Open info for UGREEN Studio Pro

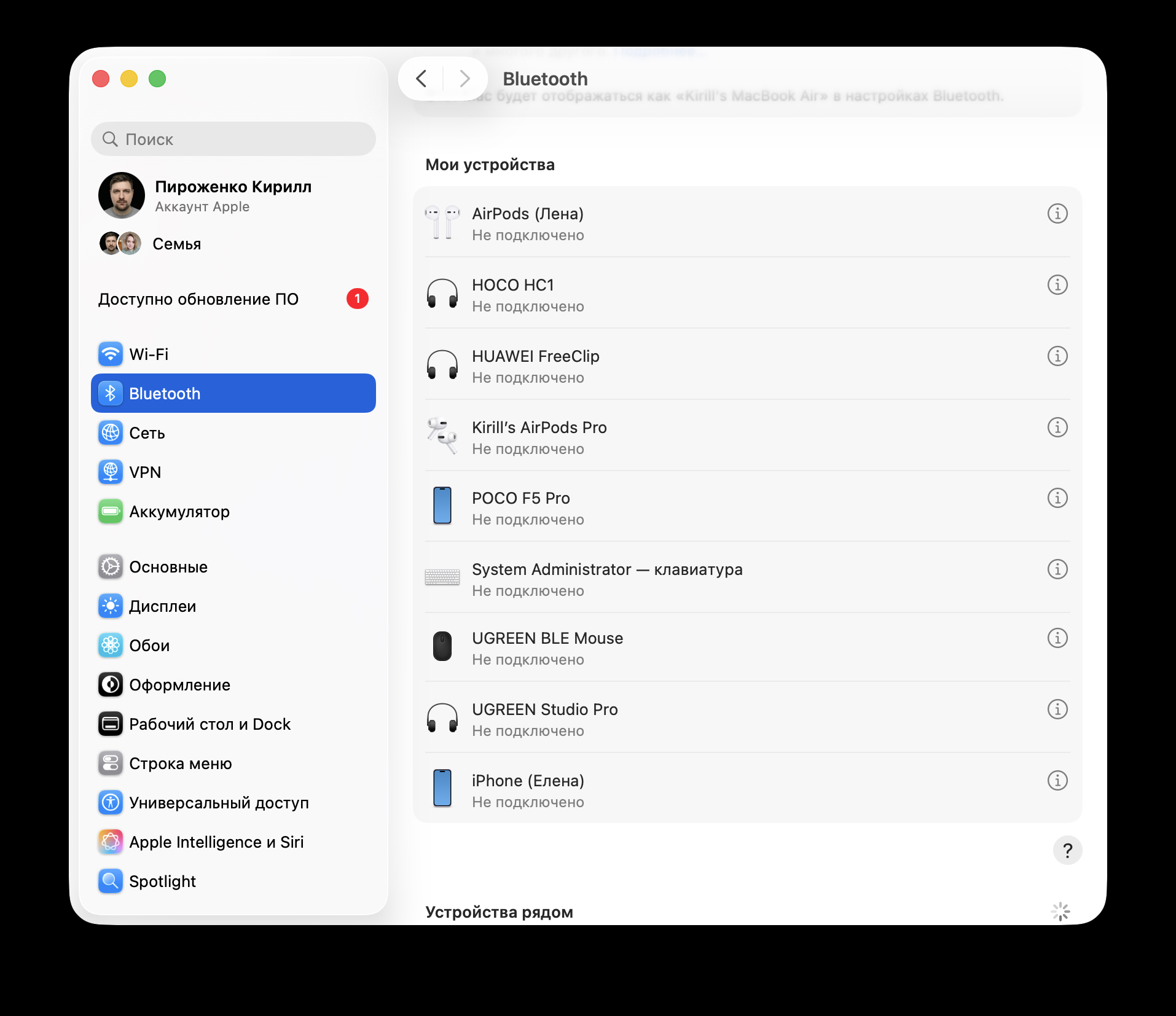(x=1057, y=709)
